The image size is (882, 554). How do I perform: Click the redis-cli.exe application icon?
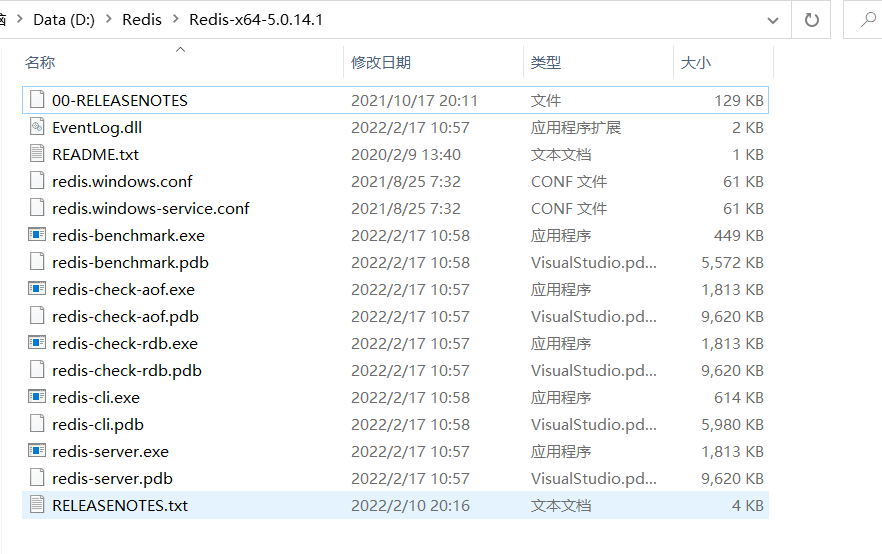pos(37,397)
